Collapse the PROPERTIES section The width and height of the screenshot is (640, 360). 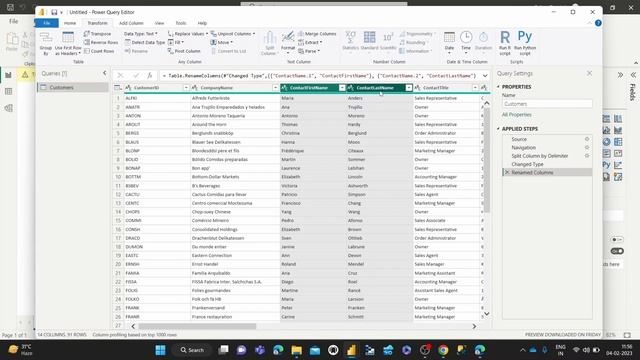pos(498,87)
